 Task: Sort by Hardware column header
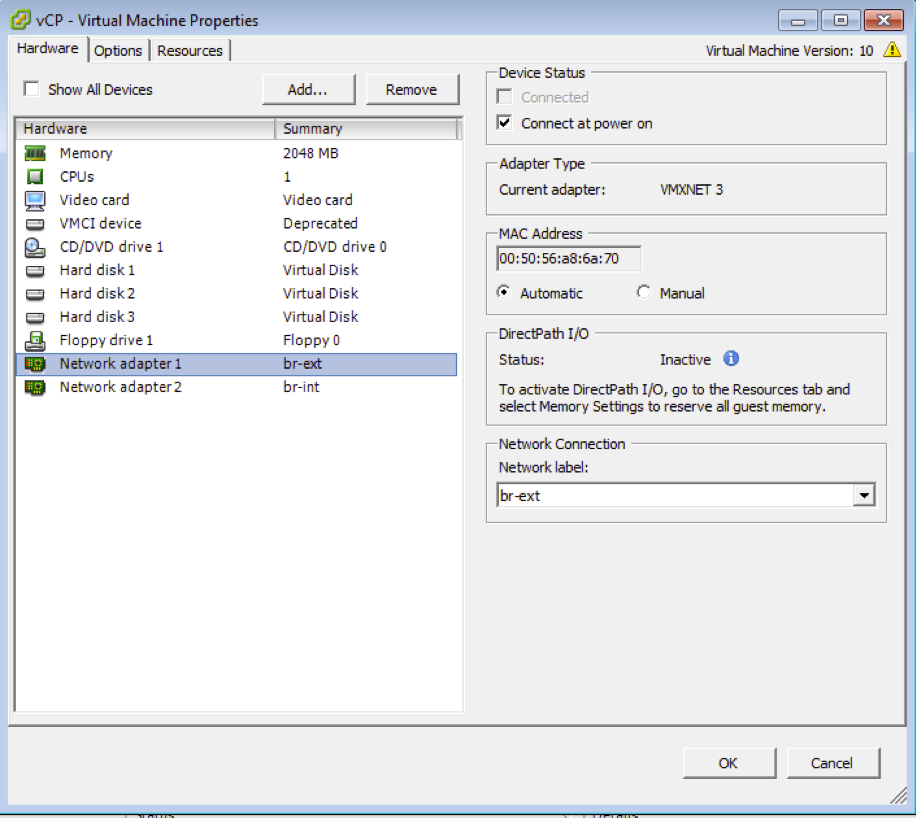145,129
